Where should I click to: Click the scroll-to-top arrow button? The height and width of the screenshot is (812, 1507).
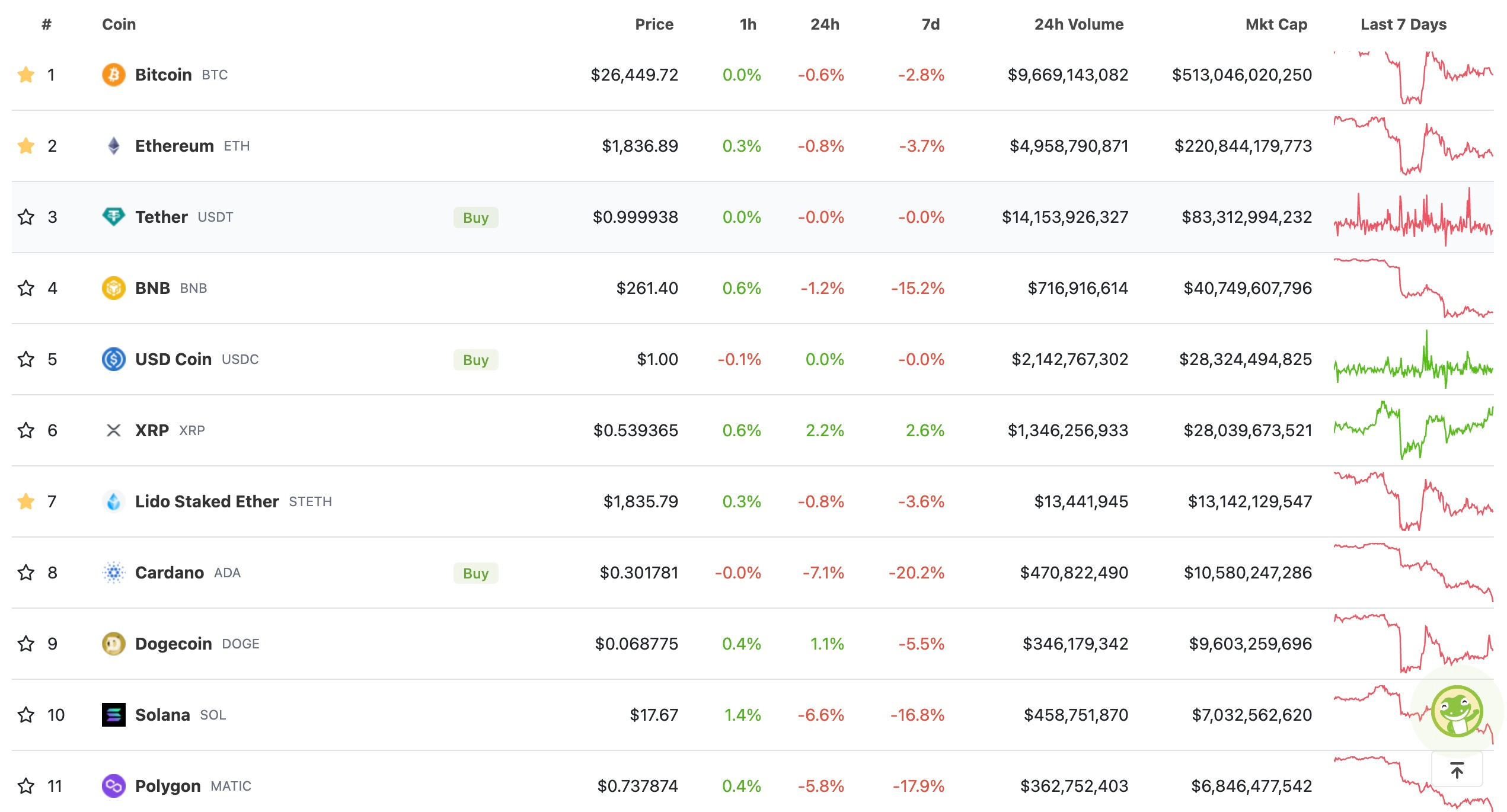tap(1457, 769)
